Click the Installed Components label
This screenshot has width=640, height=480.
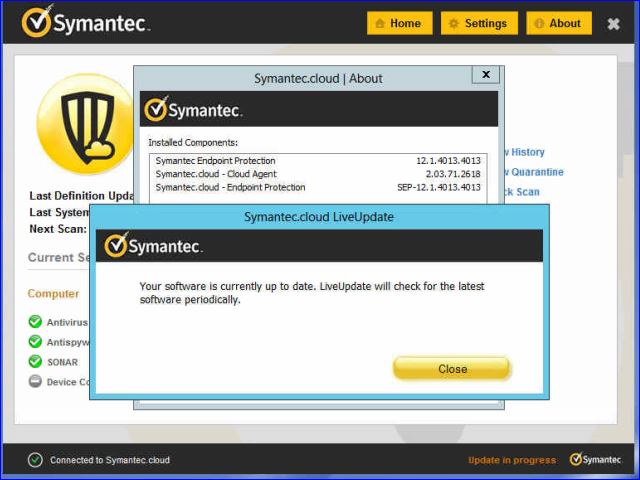193,142
